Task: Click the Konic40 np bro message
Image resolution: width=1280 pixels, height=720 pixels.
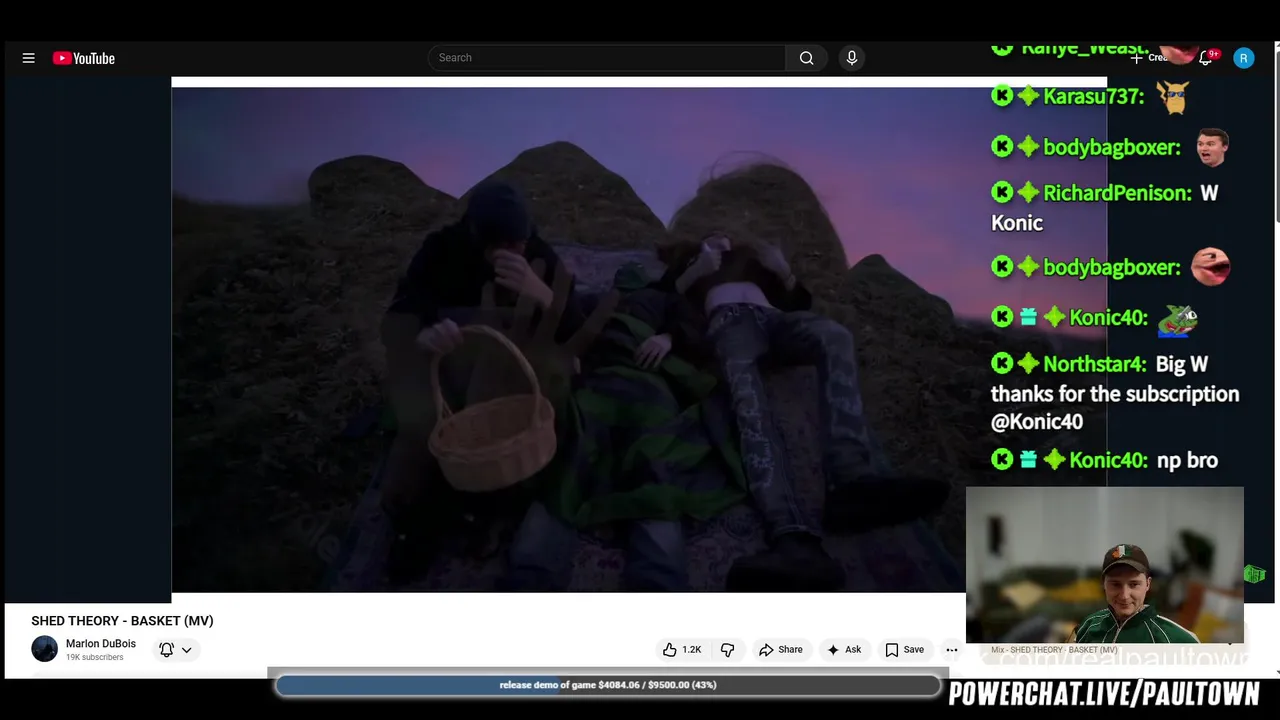Action: click(x=1105, y=460)
